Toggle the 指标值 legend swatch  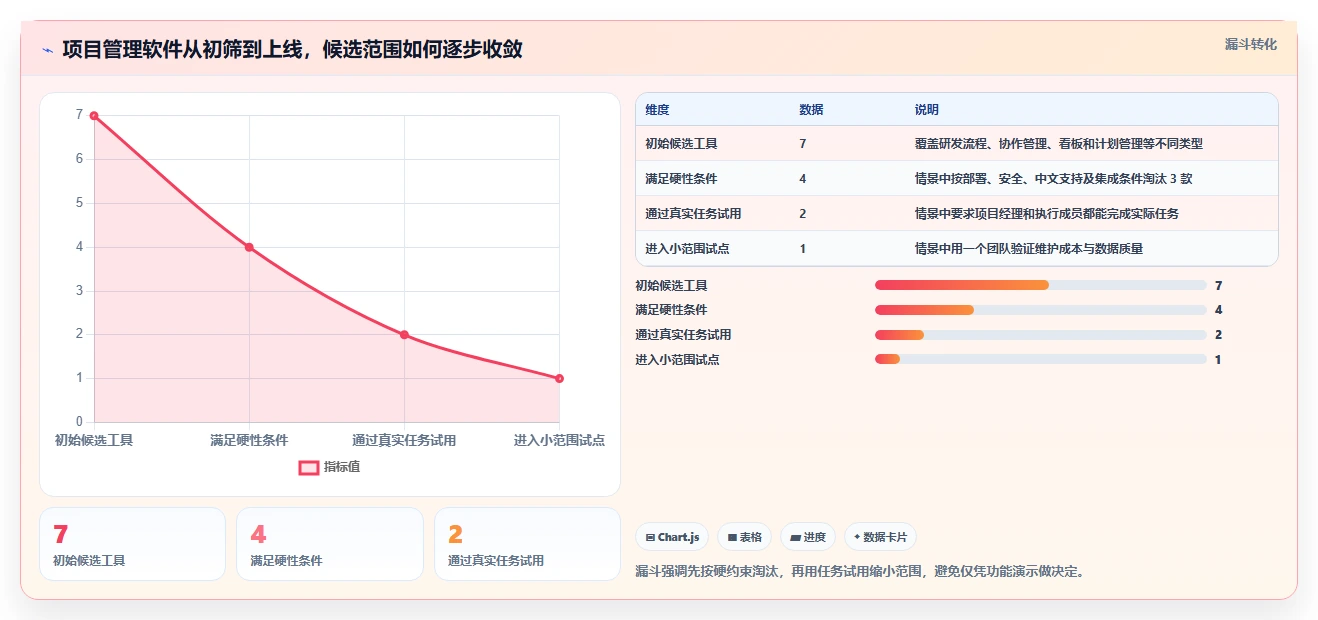(309, 467)
